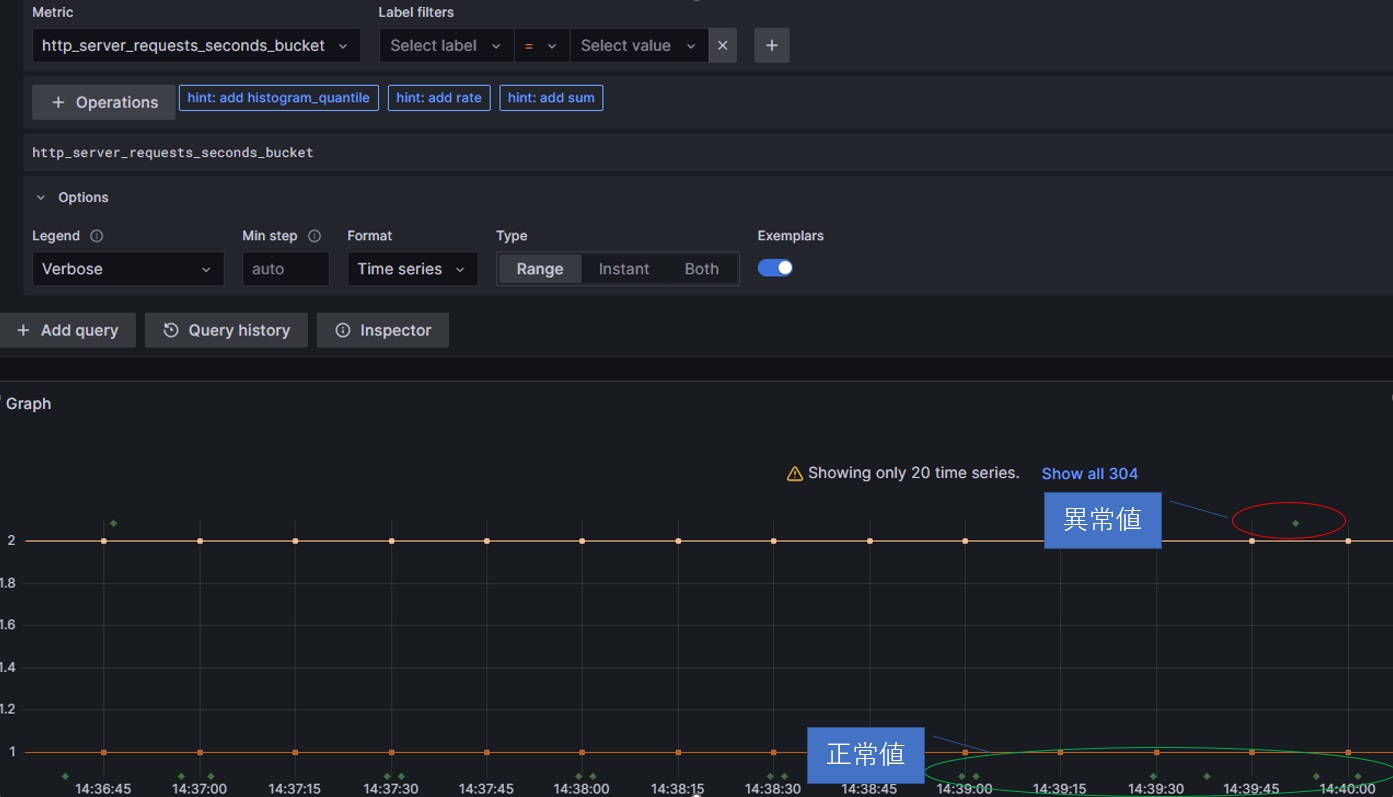
Task: Click the 14:38:45 time axis label
Action: coord(869,789)
